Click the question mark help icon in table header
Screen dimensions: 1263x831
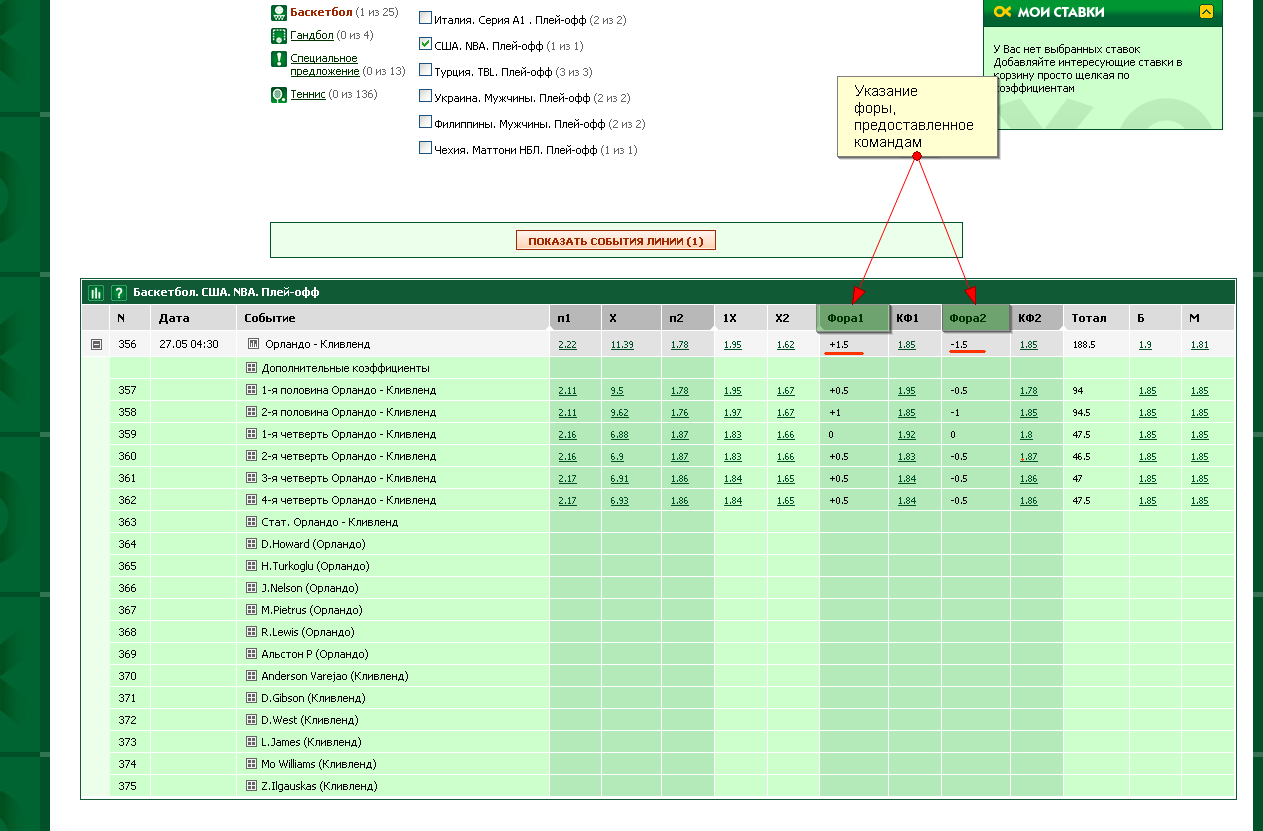[x=119, y=293]
